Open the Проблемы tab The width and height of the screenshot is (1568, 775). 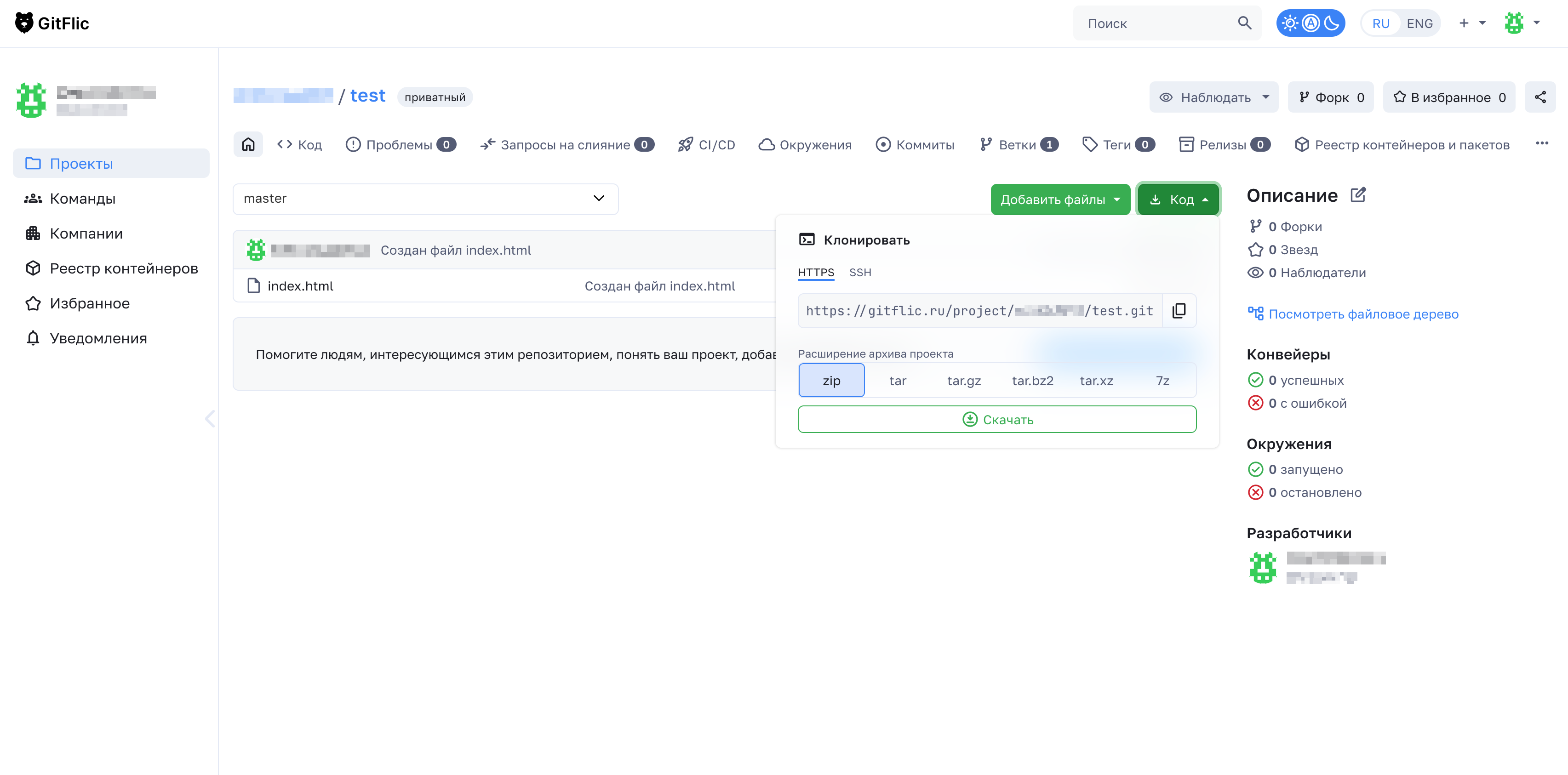[401, 144]
